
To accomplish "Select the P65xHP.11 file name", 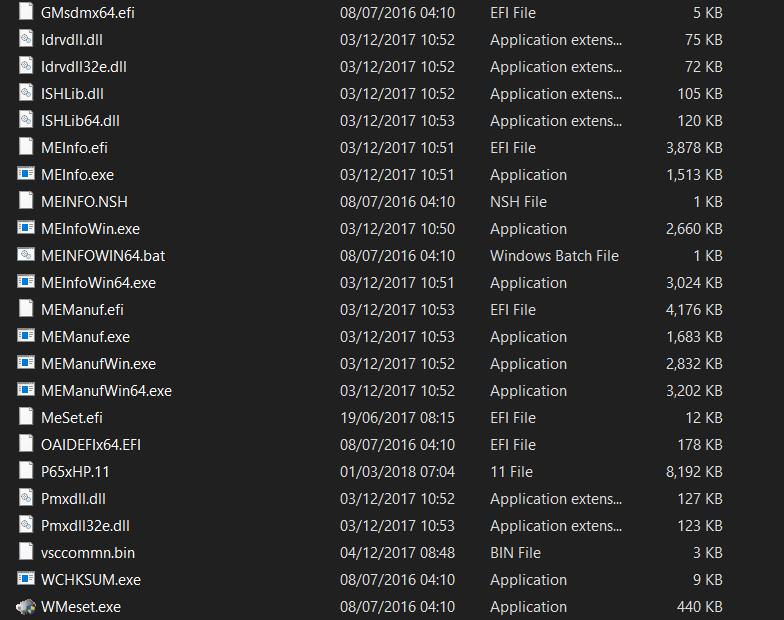I will pyautogui.click(x=75, y=472).
